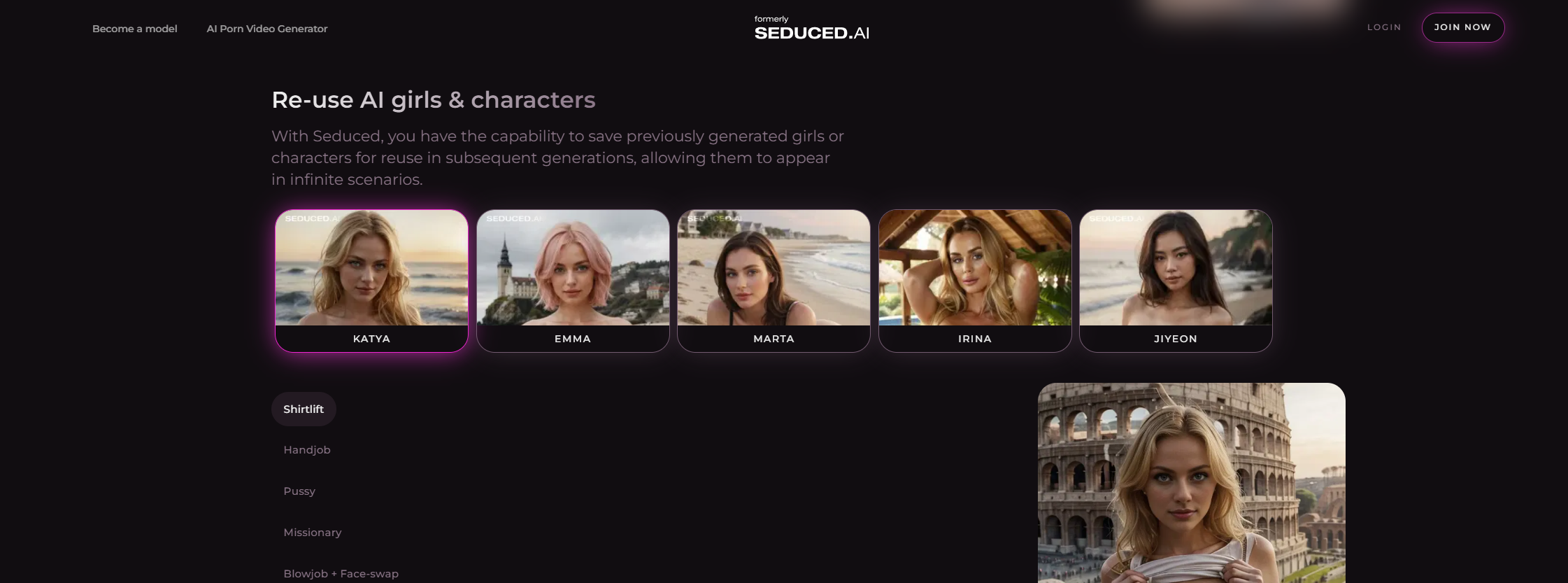Choose the Irina character portrait

point(975,267)
